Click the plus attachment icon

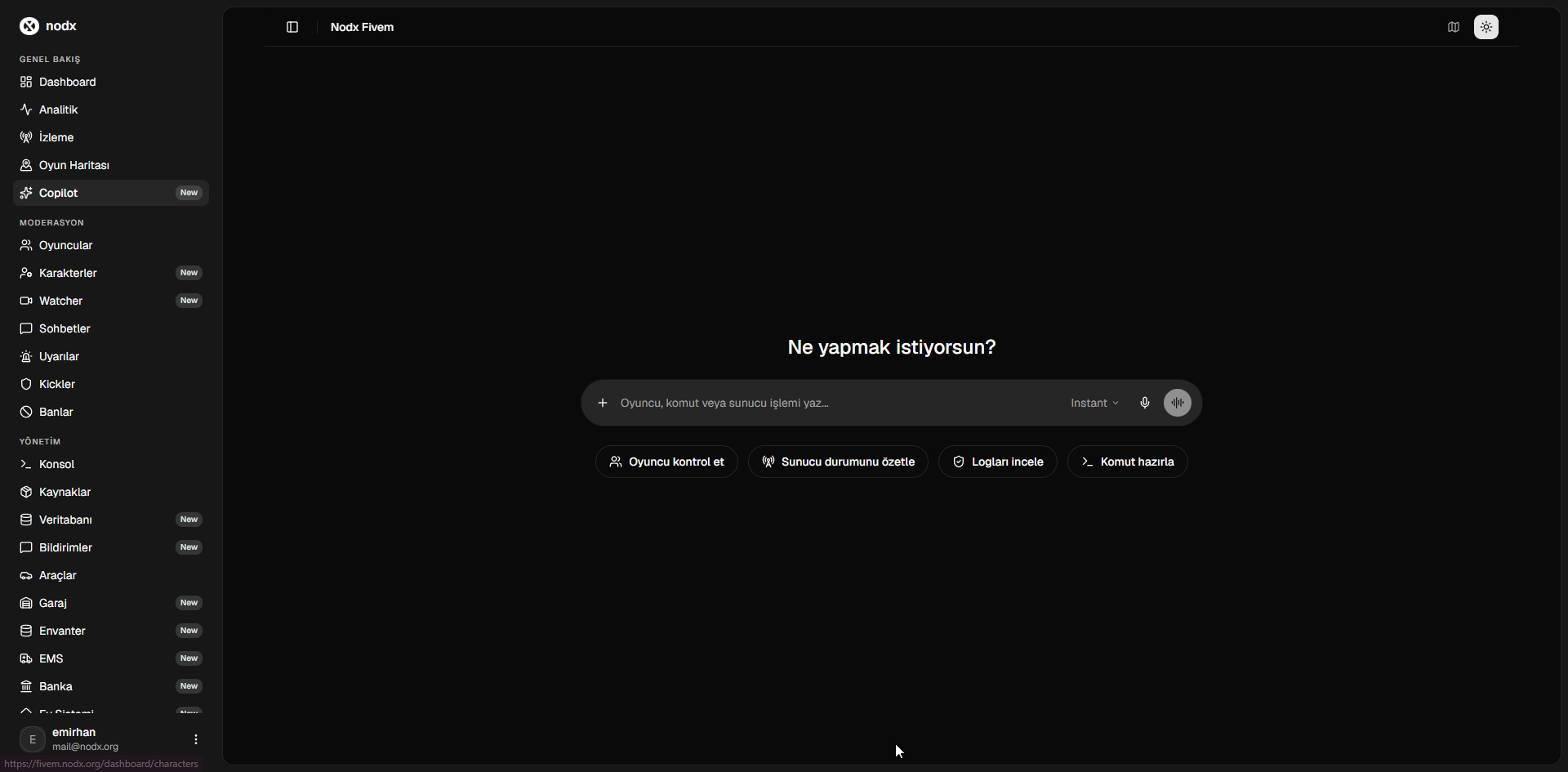[603, 403]
